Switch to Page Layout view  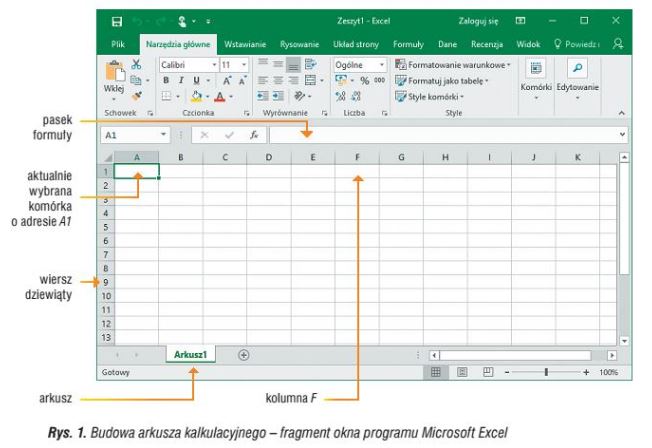pyautogui.click(x=462, y=372)
